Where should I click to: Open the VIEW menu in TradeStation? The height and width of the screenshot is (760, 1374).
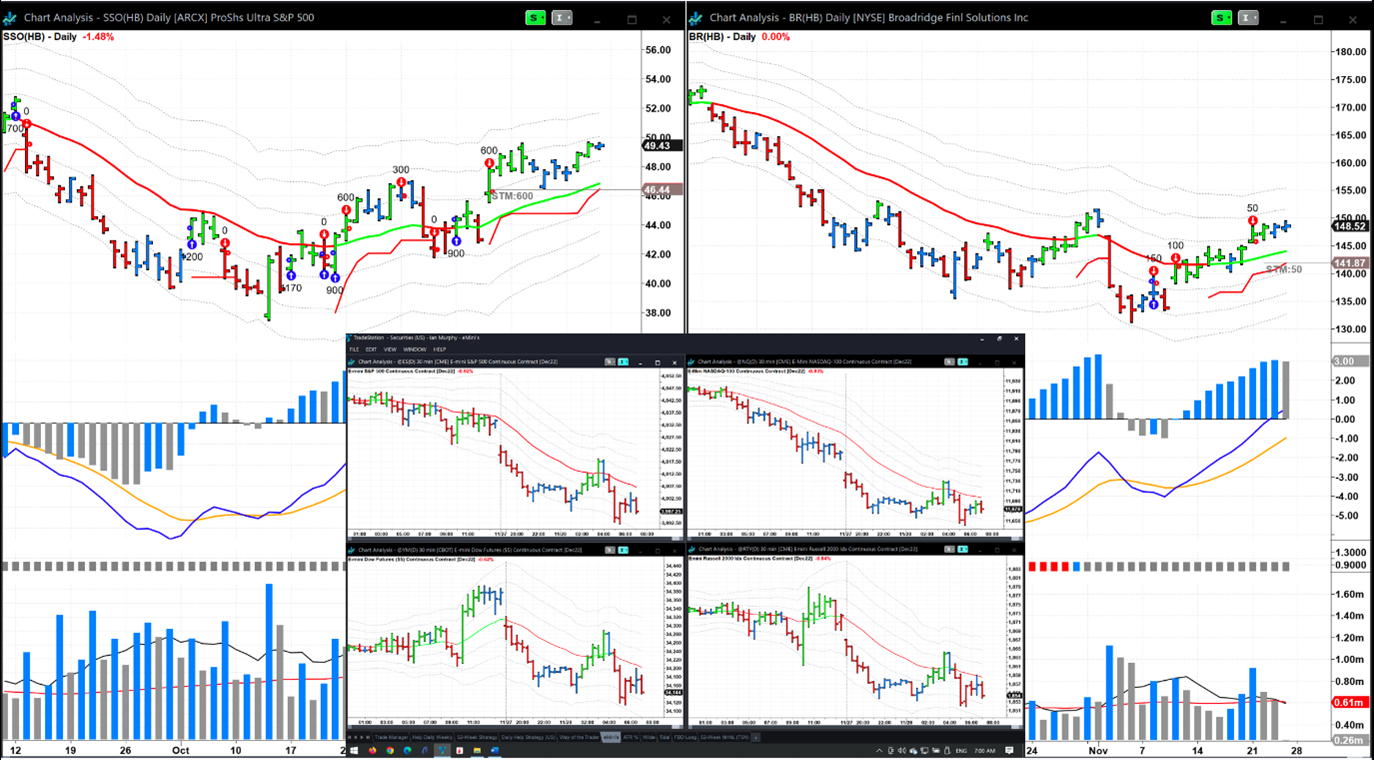tap(392, 349)
